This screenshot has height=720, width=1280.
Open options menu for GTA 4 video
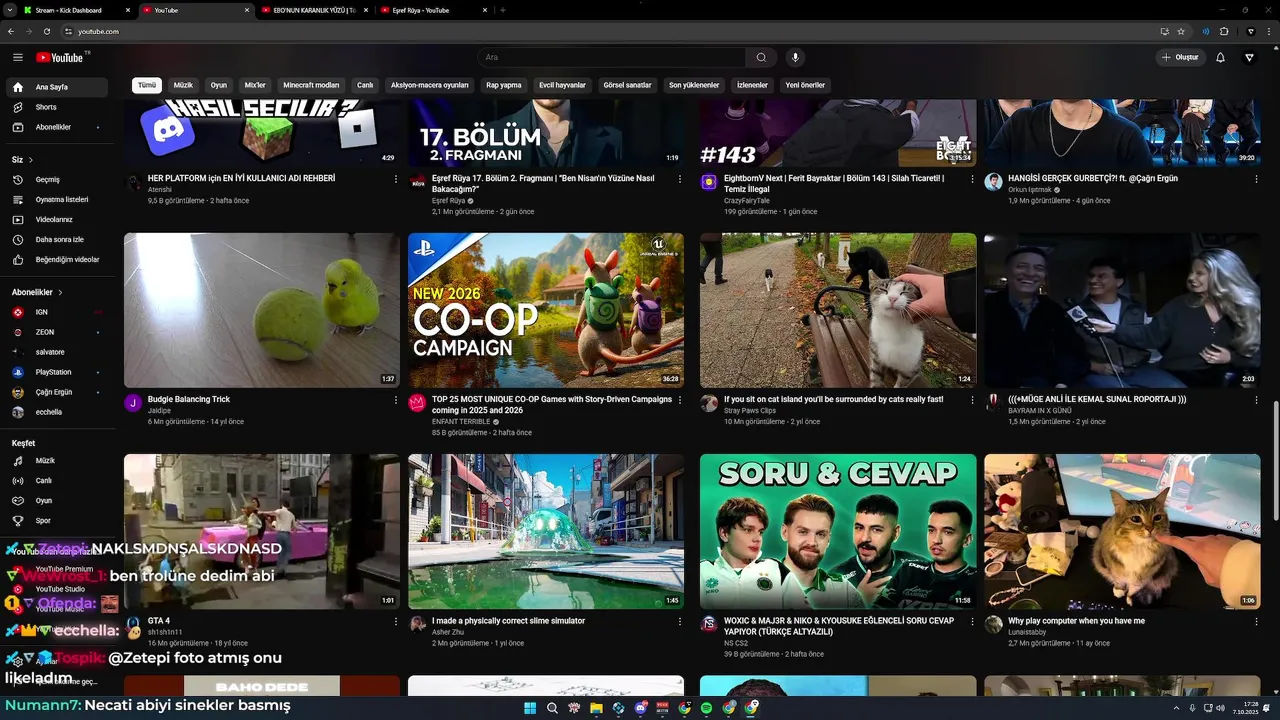click(396, 622)
